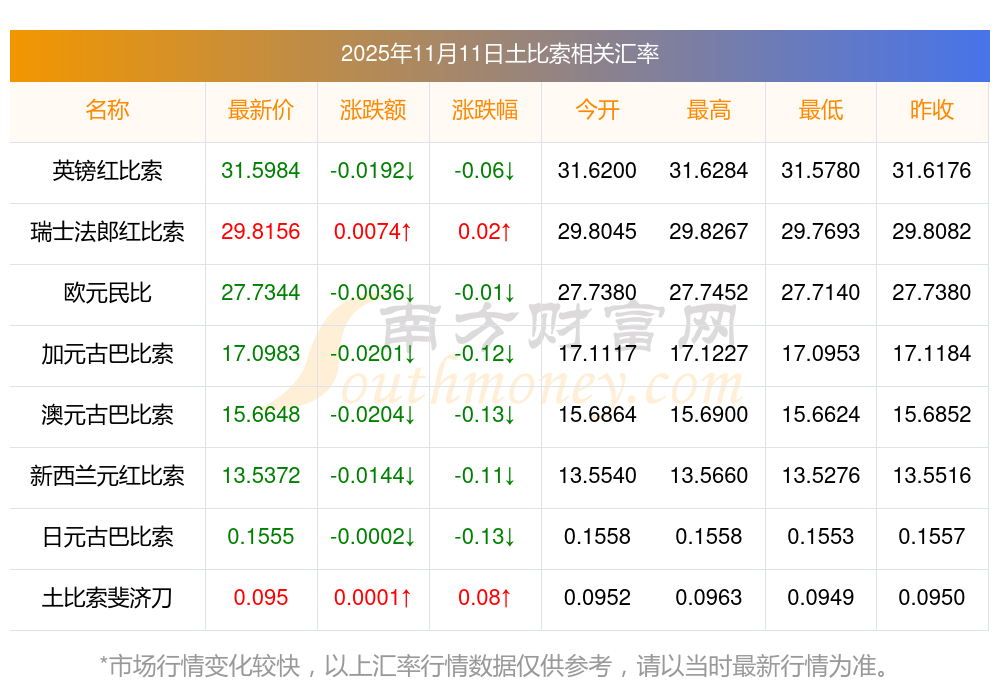The height and width of the screenshot is (697, 1000).
Task: Click high value 15.6900
Action: [x=709, y=415]
